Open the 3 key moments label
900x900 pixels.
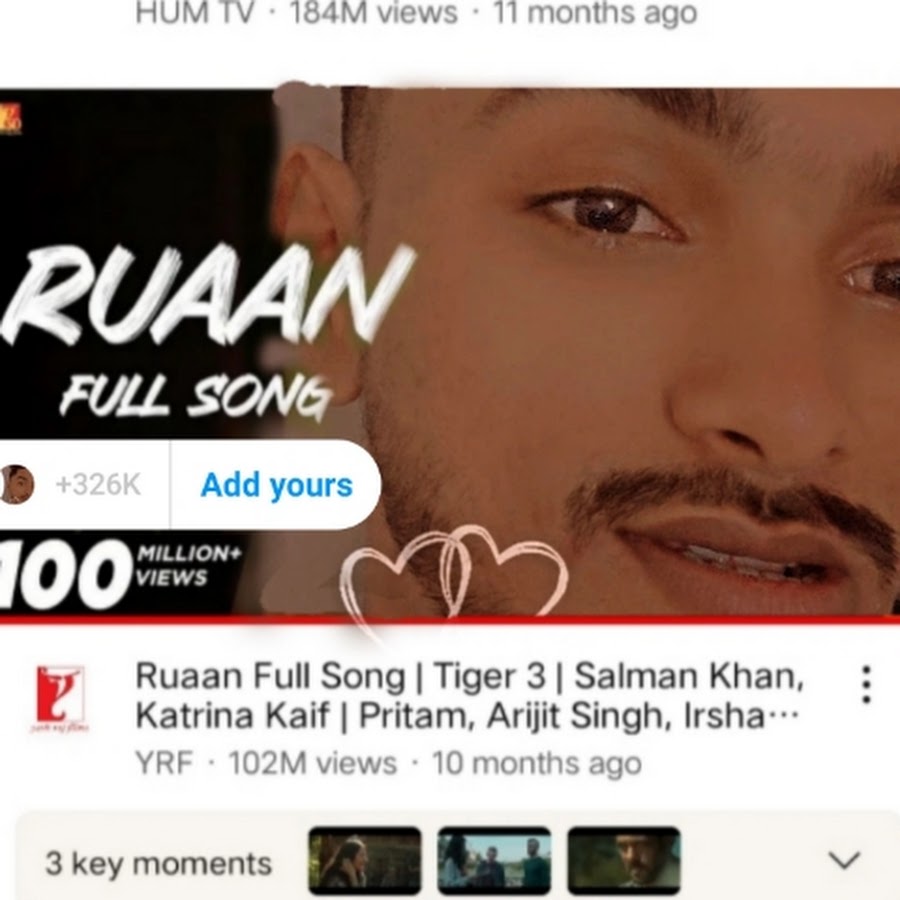pyautogui.click(x=158, y=863)
